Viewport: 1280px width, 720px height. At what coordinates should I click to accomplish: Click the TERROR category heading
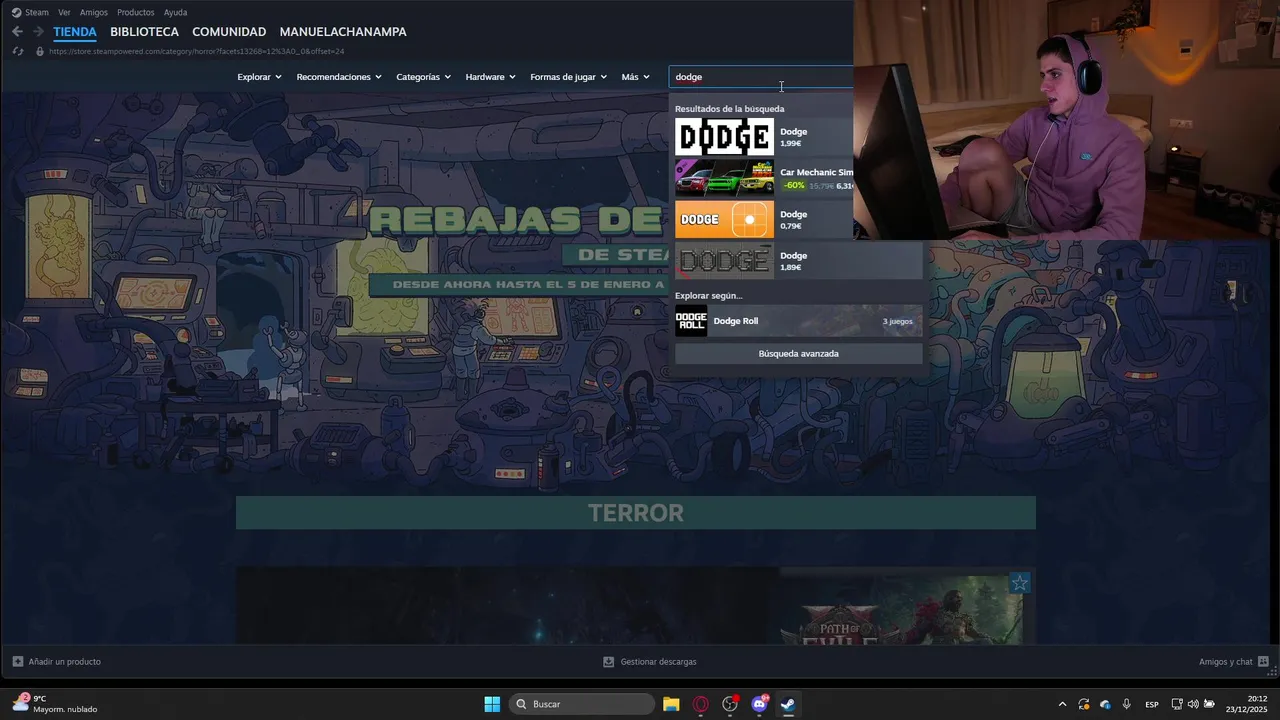tap(636, 513)
